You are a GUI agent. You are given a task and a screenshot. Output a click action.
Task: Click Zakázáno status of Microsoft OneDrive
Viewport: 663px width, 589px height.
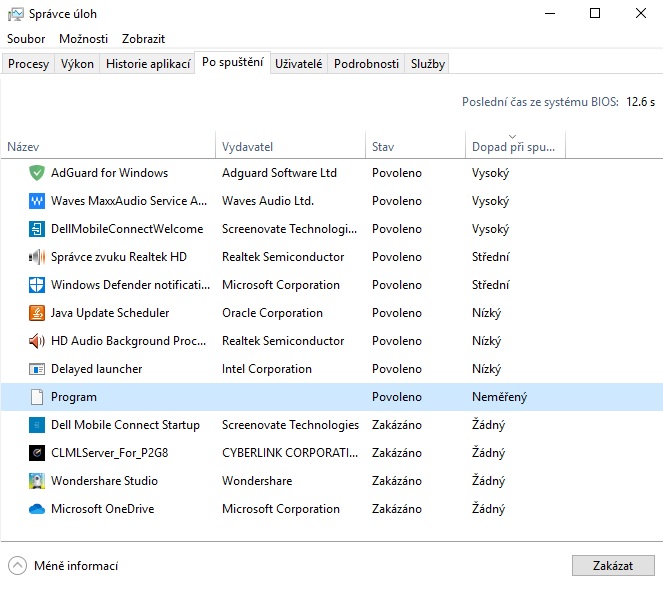coord(397,509)
